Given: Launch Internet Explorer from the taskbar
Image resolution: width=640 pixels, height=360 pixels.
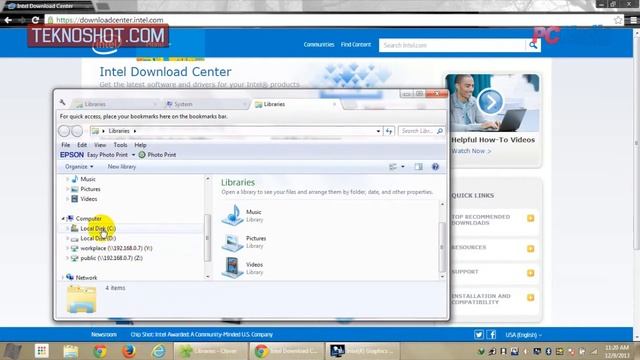Looking at the screenshot, I should (159, 351).
